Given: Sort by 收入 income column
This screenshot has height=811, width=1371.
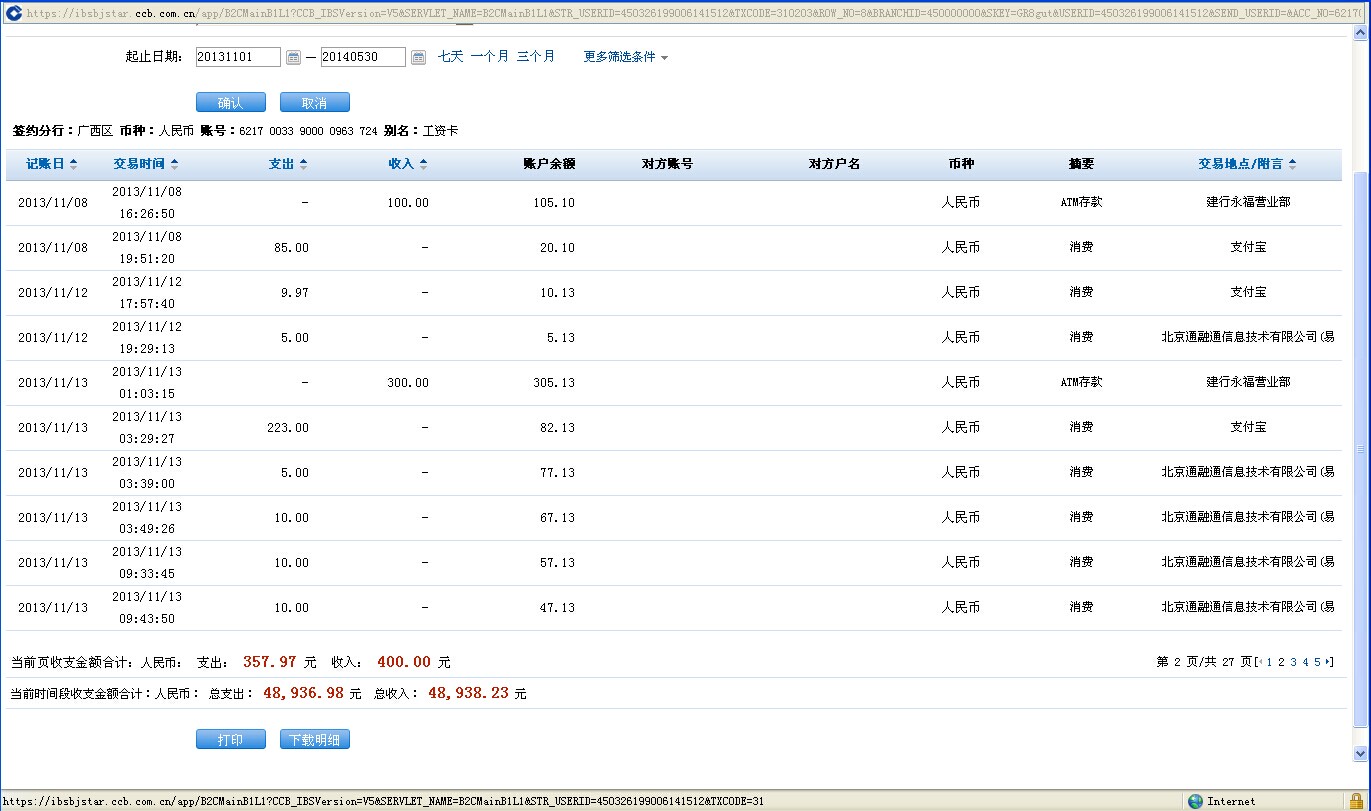Looking at the screenshot, I should pos(407,164).
